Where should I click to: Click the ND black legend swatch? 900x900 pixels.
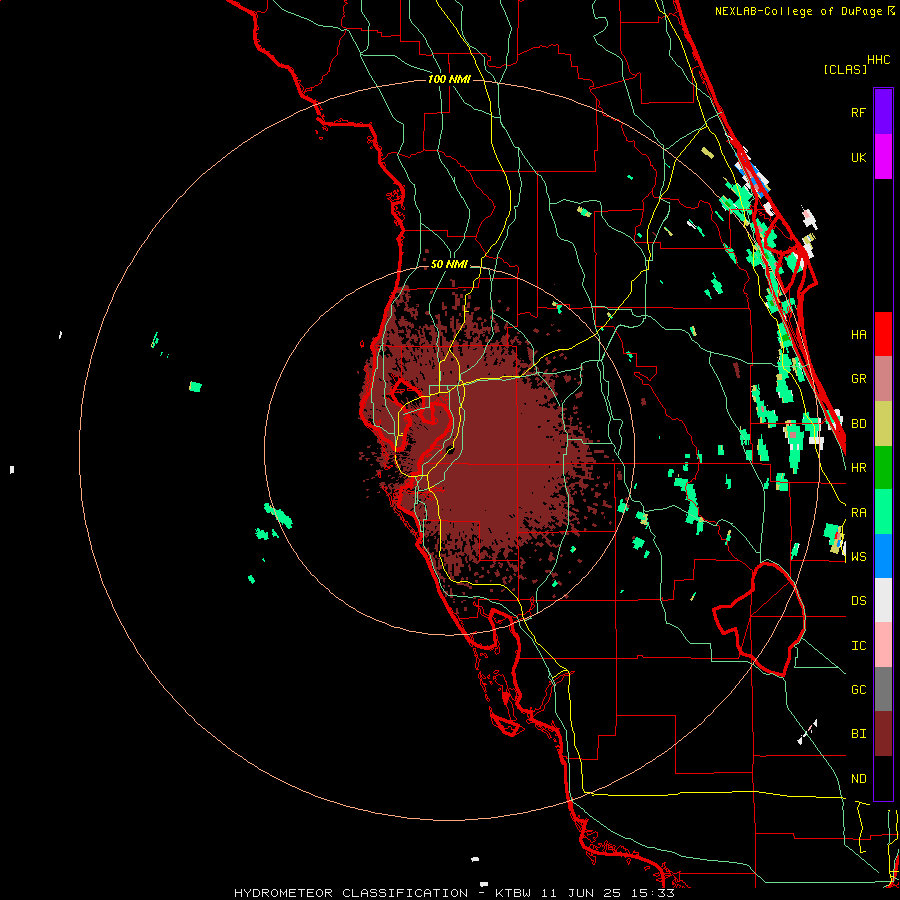883,778
